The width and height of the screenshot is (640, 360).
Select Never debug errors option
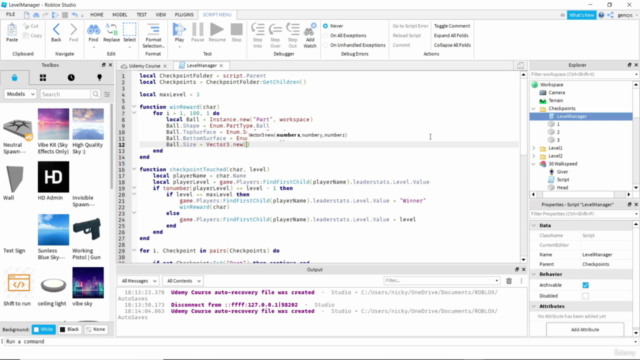point(325,26)
